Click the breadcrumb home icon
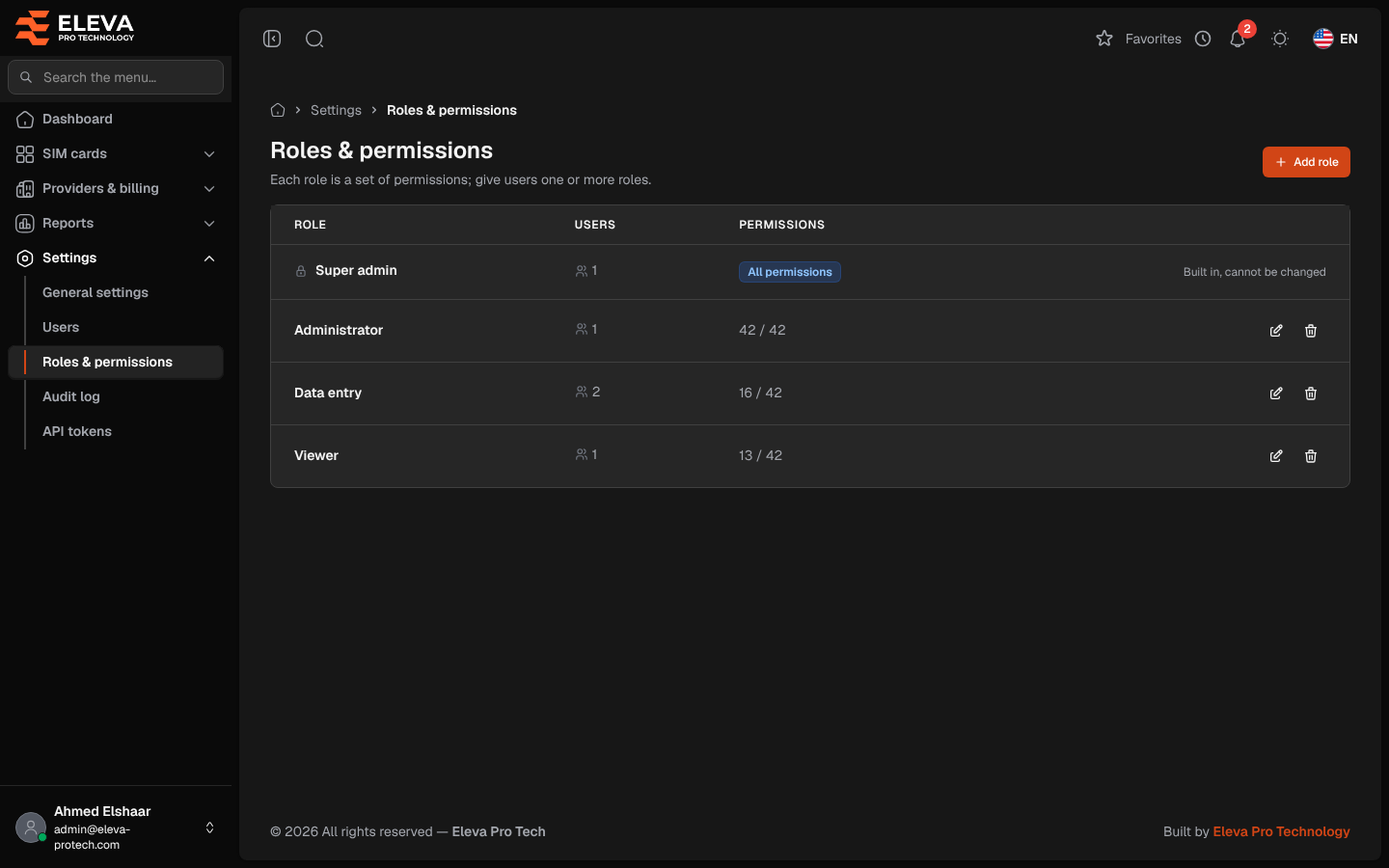Viewport: 1389px width, 868px height. point(278,110)
